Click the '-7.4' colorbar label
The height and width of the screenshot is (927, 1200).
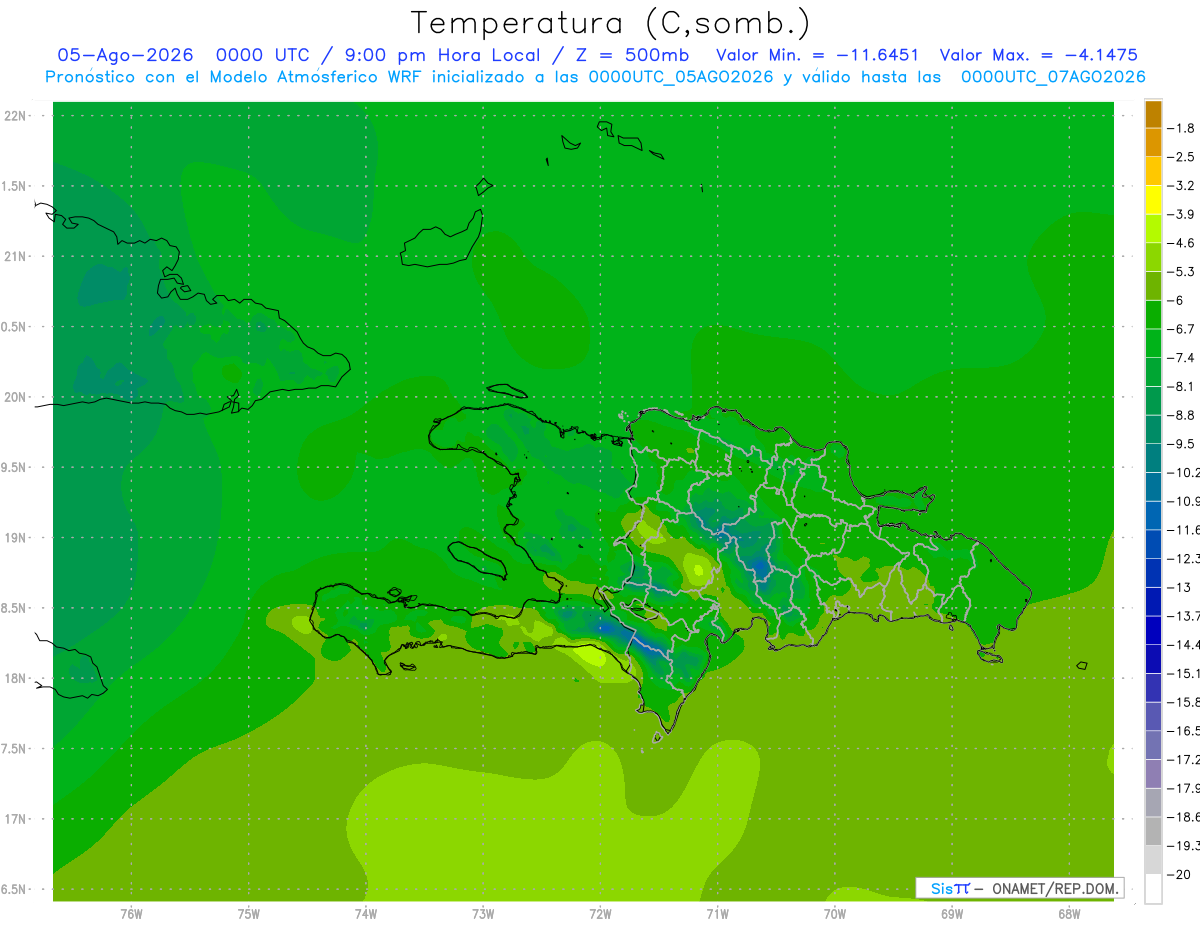tap(1182, 358)
